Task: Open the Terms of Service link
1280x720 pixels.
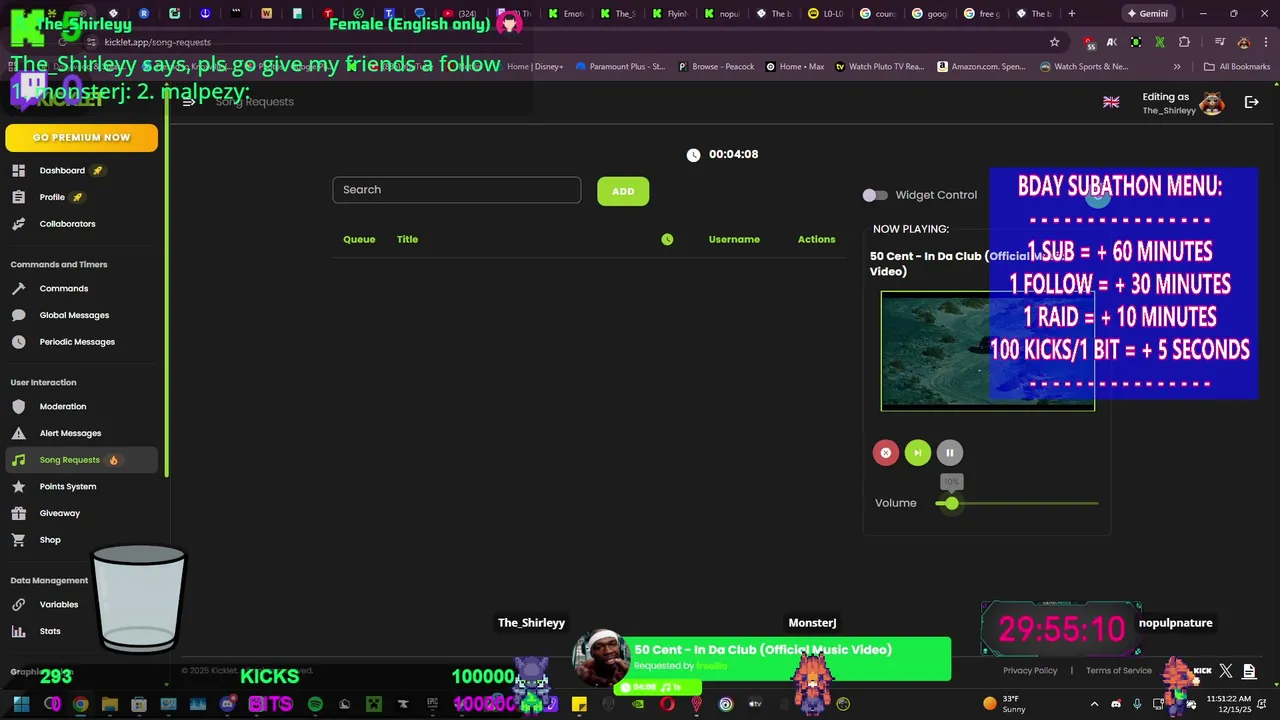Action: coord(1118,671)
